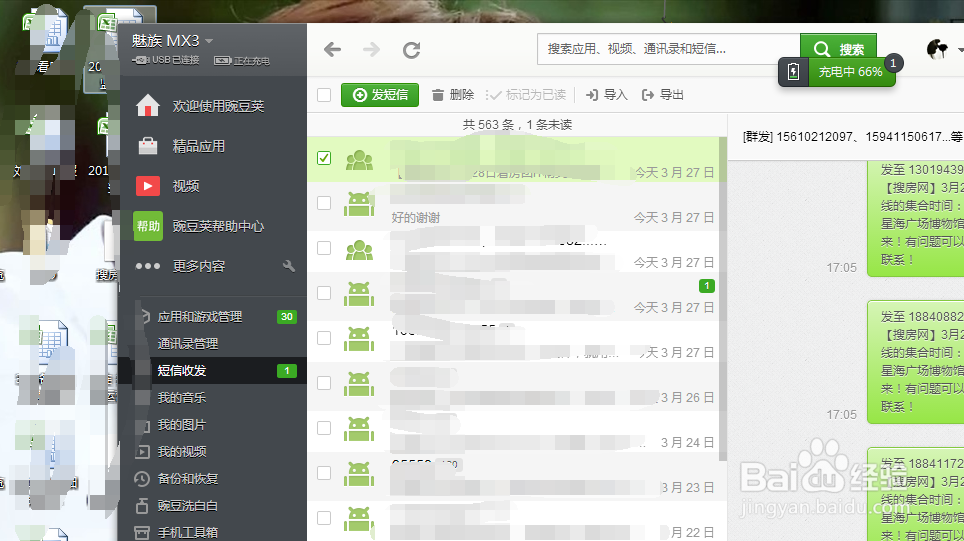The width and height of the screenshot is (964, 541).
Task: Click the 共 563 条，1 条未读 text
Action: [x=517, y=125]
